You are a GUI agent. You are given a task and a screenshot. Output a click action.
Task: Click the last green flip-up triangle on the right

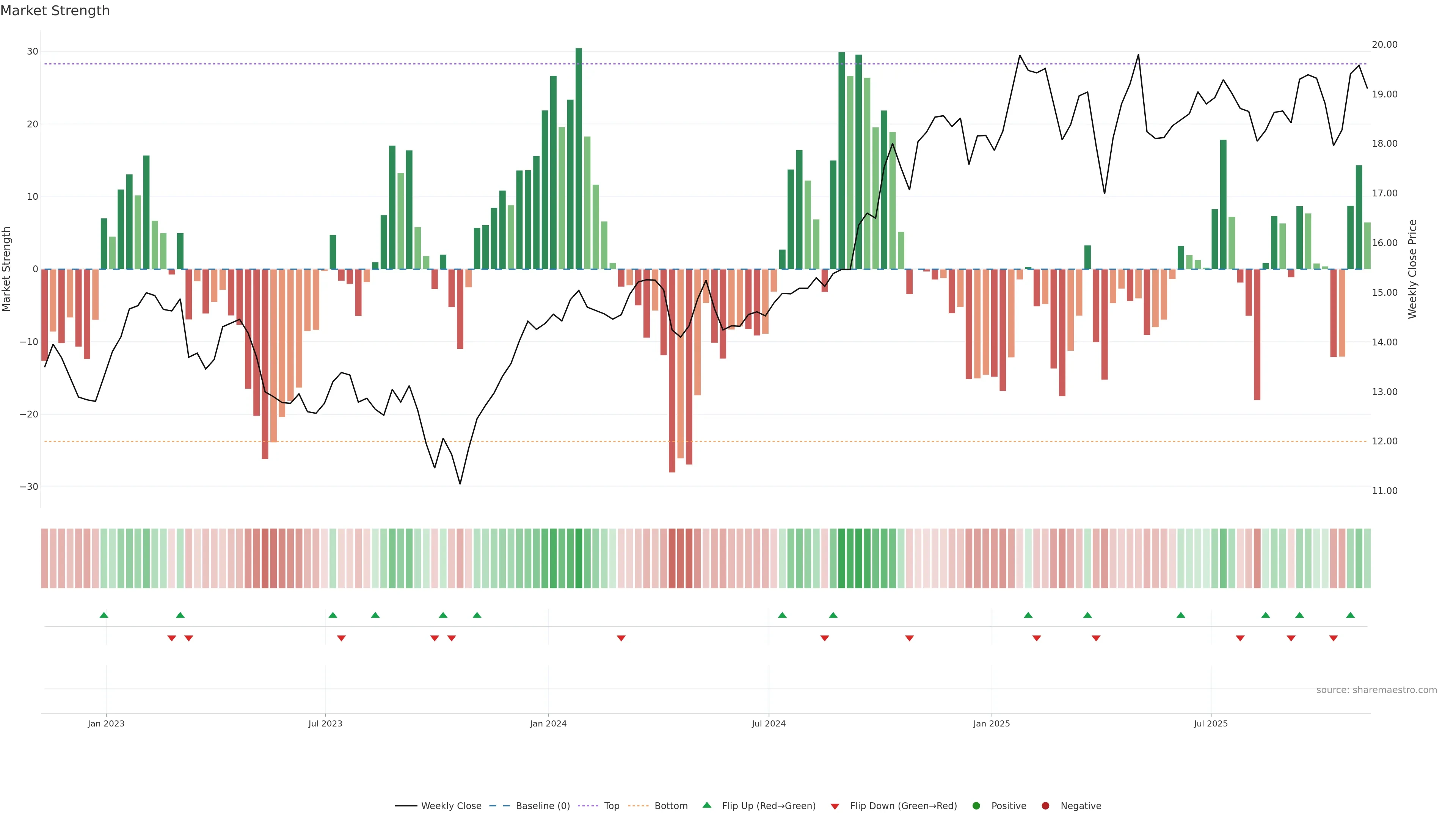[x=1350, y=615]
